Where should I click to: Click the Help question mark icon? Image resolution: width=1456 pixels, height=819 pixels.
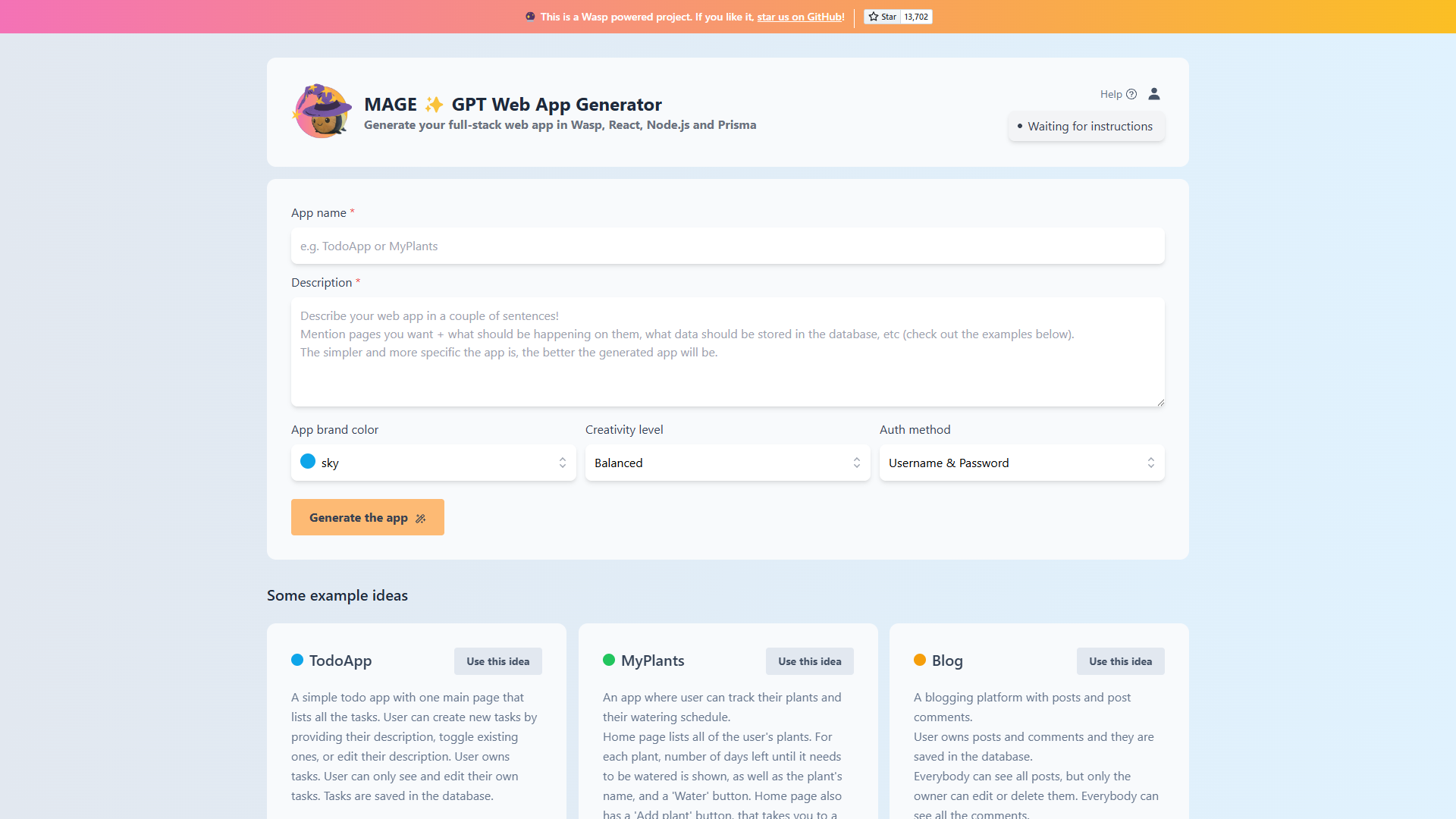coord(1131,94)
